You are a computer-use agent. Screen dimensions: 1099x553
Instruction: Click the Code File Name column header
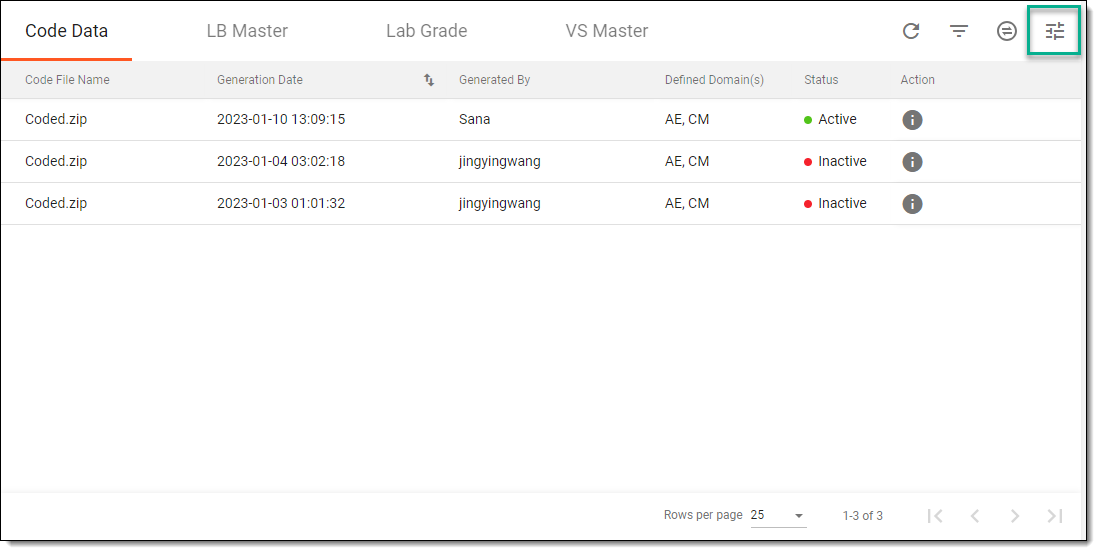[x=67, y=80]
